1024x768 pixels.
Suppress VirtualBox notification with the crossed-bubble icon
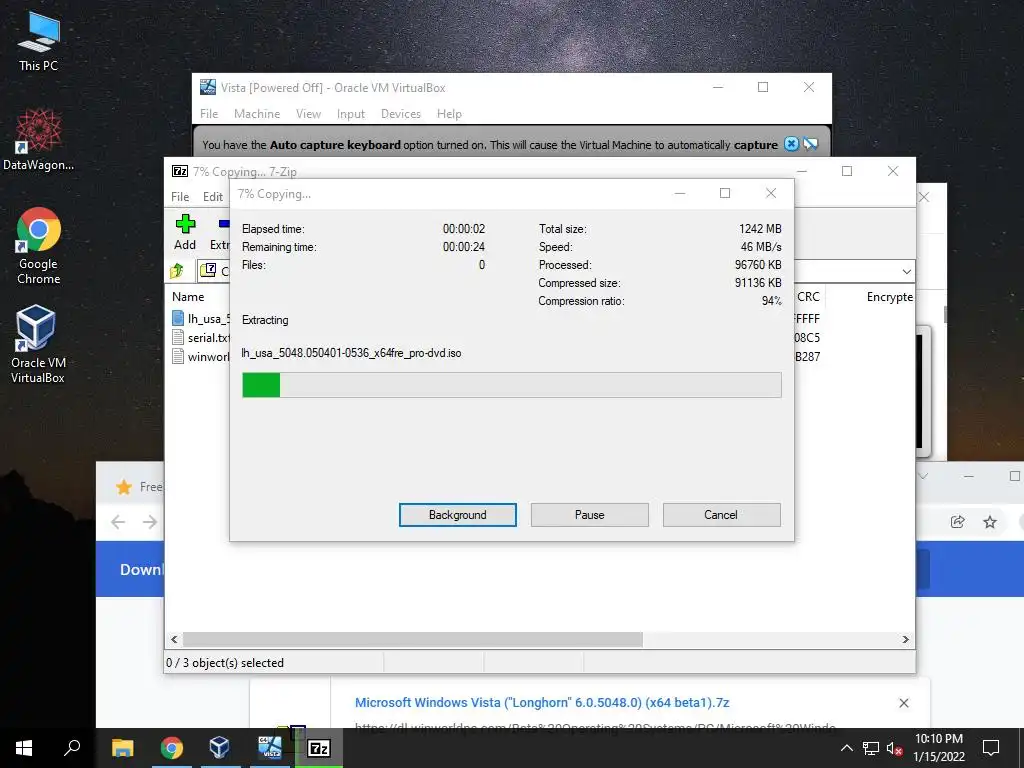(x=810, y=144)
